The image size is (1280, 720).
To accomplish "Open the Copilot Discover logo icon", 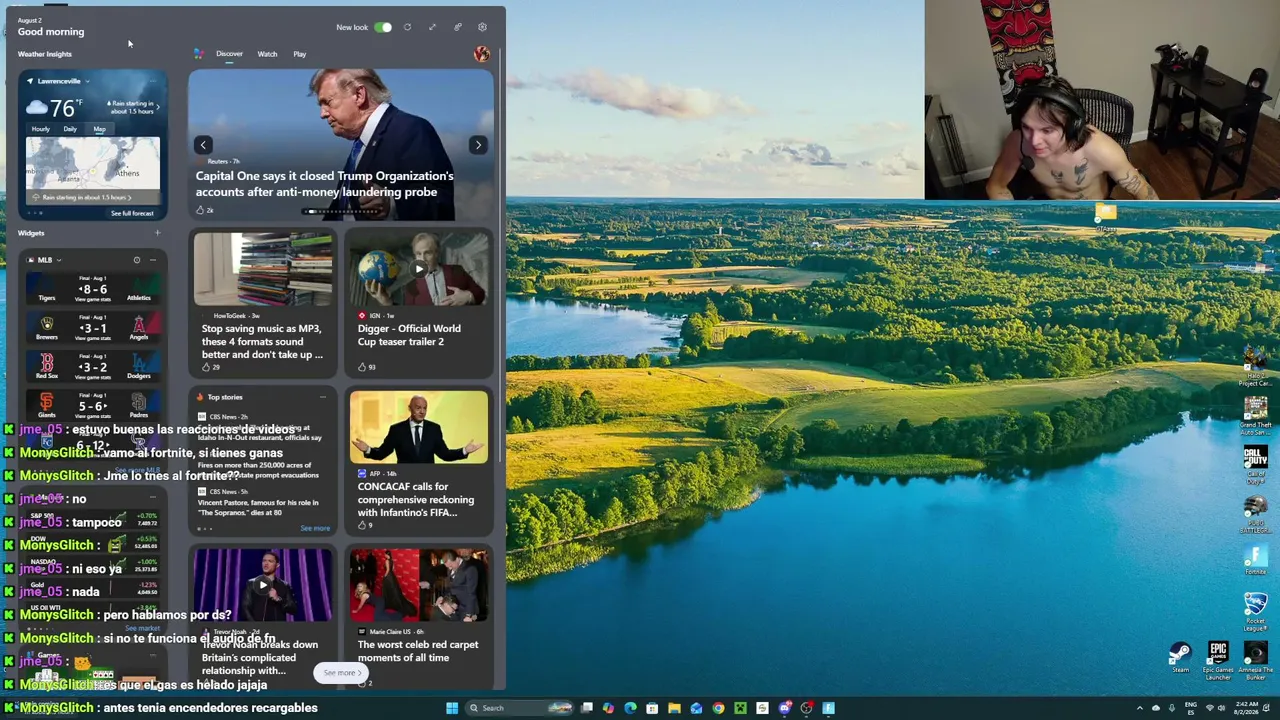I will point(199,54).
